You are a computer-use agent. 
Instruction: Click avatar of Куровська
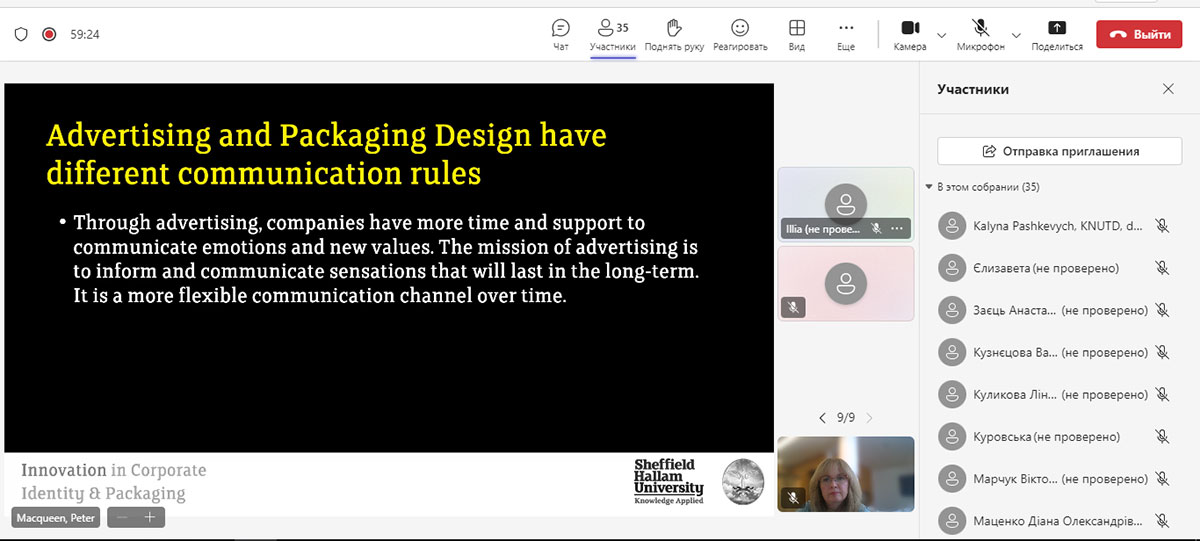click(x=951, y=436)
